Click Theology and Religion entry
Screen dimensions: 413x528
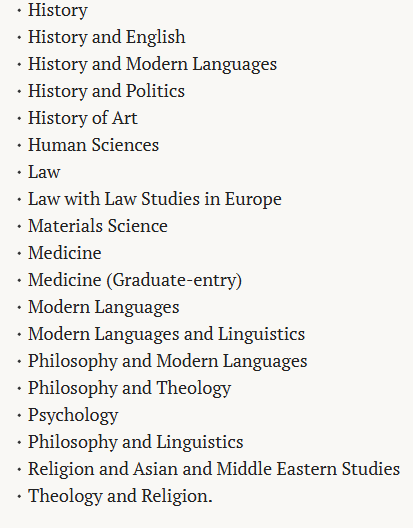[x=120, y=496]
